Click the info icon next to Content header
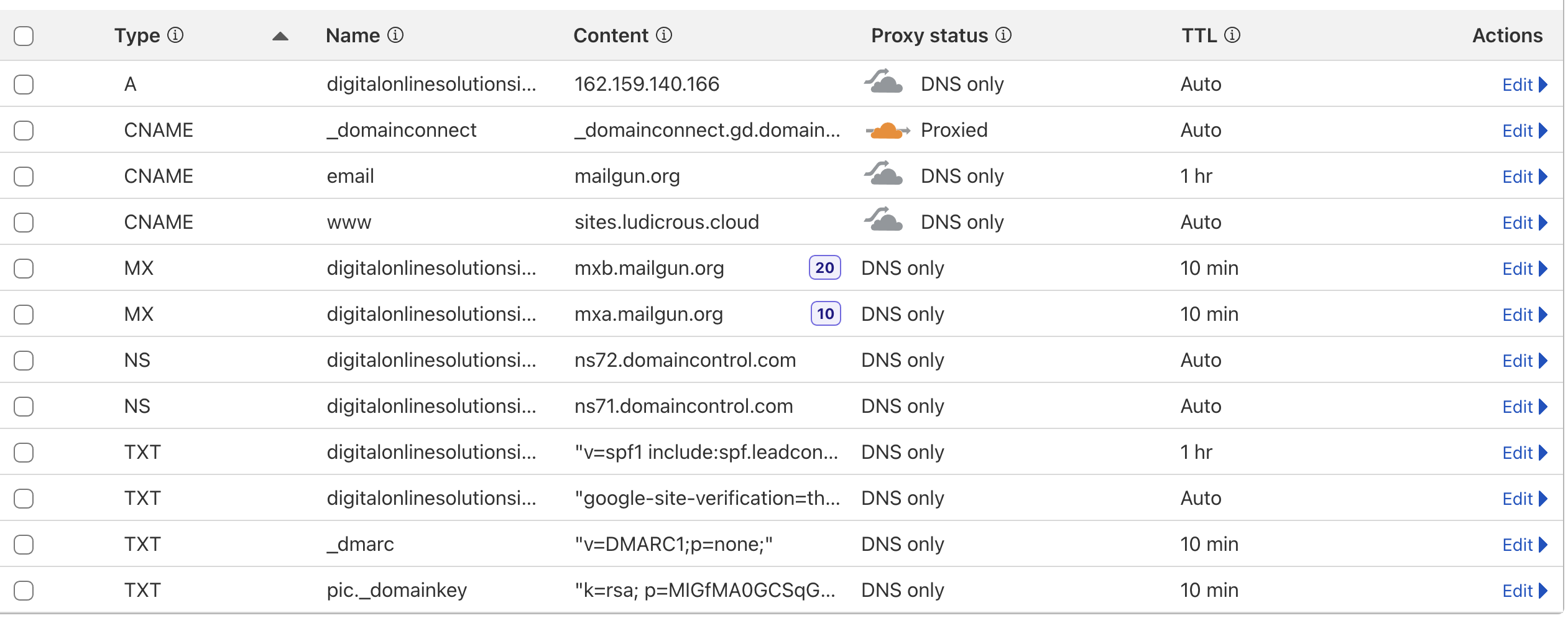1568x618 pixels. (x=664, y=35)
